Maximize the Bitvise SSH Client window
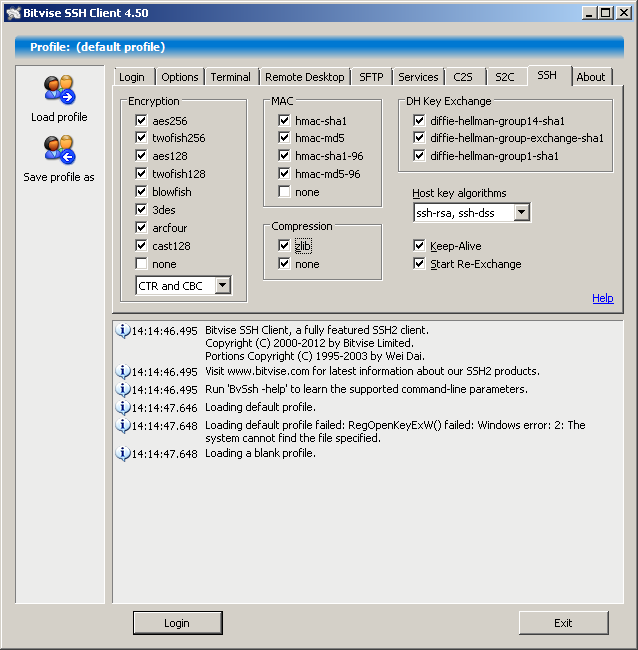The image size is (638, 650). pyautogui.click(x=605, y=13)
